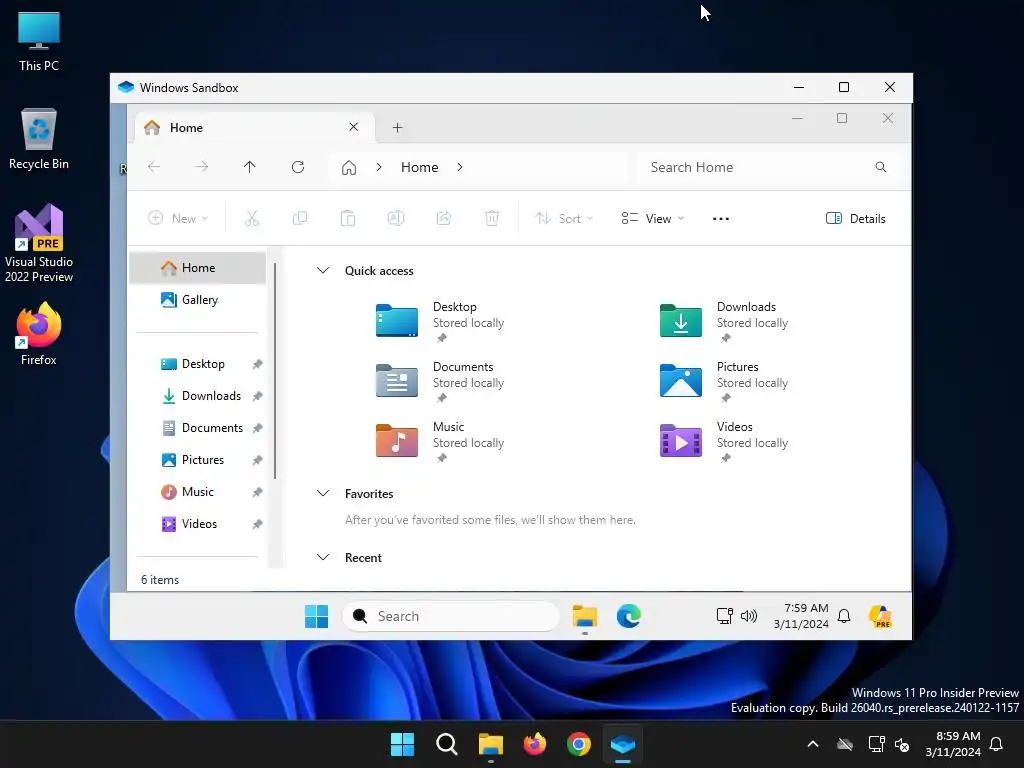Image resolution: width=1024 pixels, height=768 pixels.
Task: Click the Rename toolbar icon
Action: click(x=396, y=218)
